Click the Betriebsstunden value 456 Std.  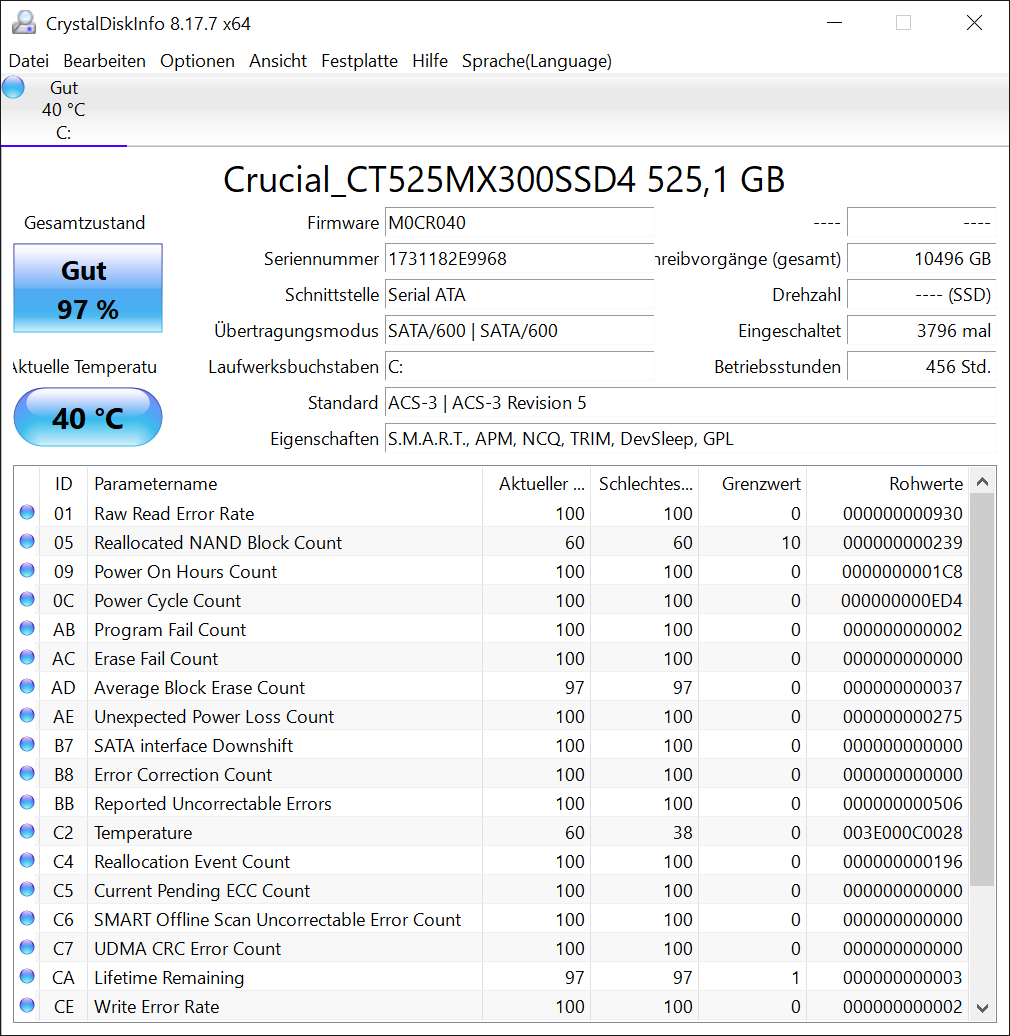pos(921,367)
